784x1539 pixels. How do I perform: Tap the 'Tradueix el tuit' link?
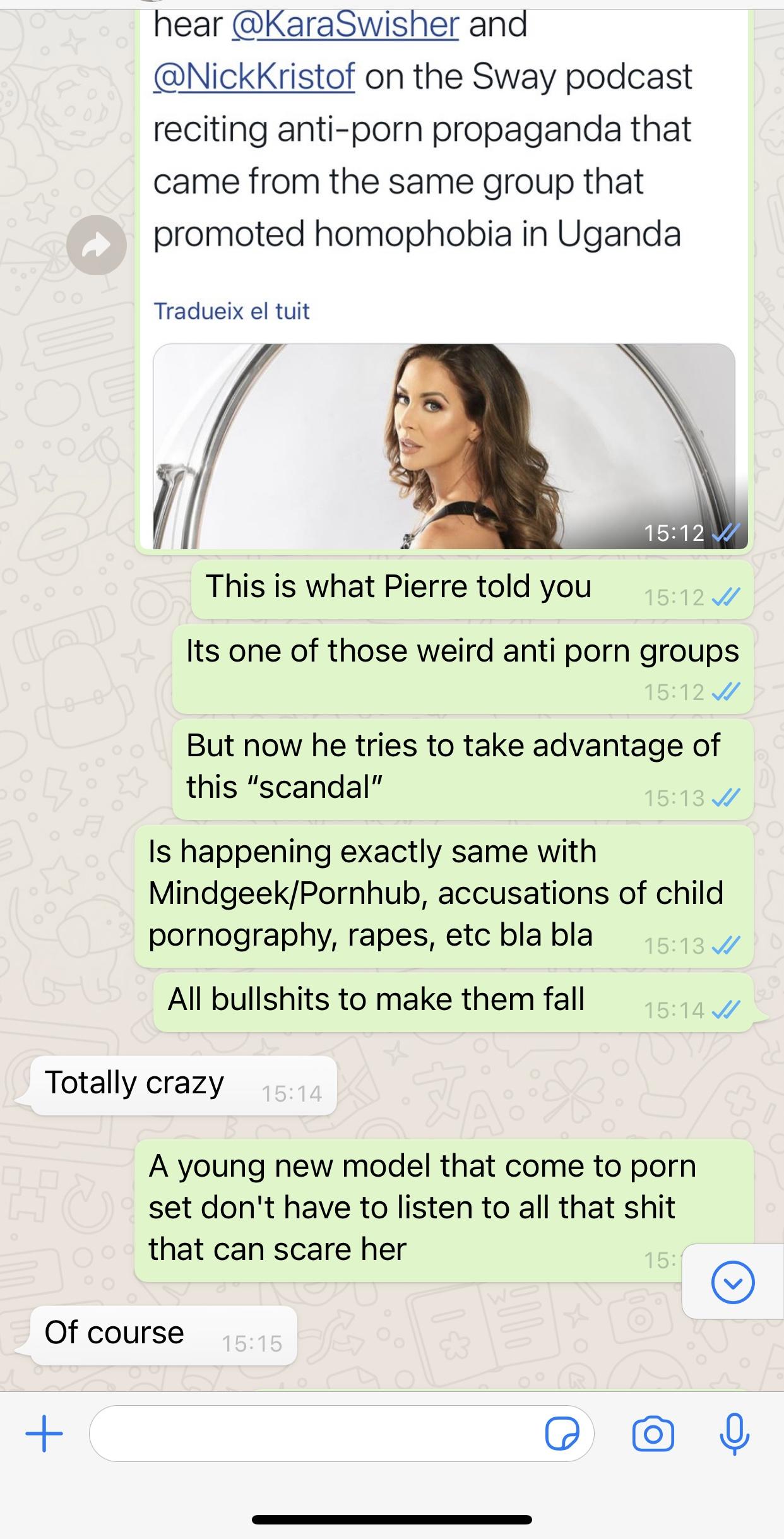point(231,311)
